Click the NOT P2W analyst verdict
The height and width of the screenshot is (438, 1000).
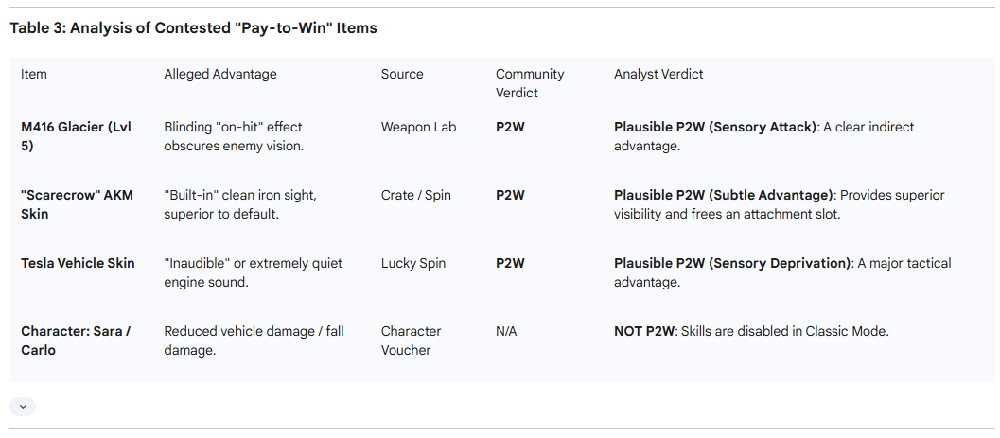click(646, 331)
